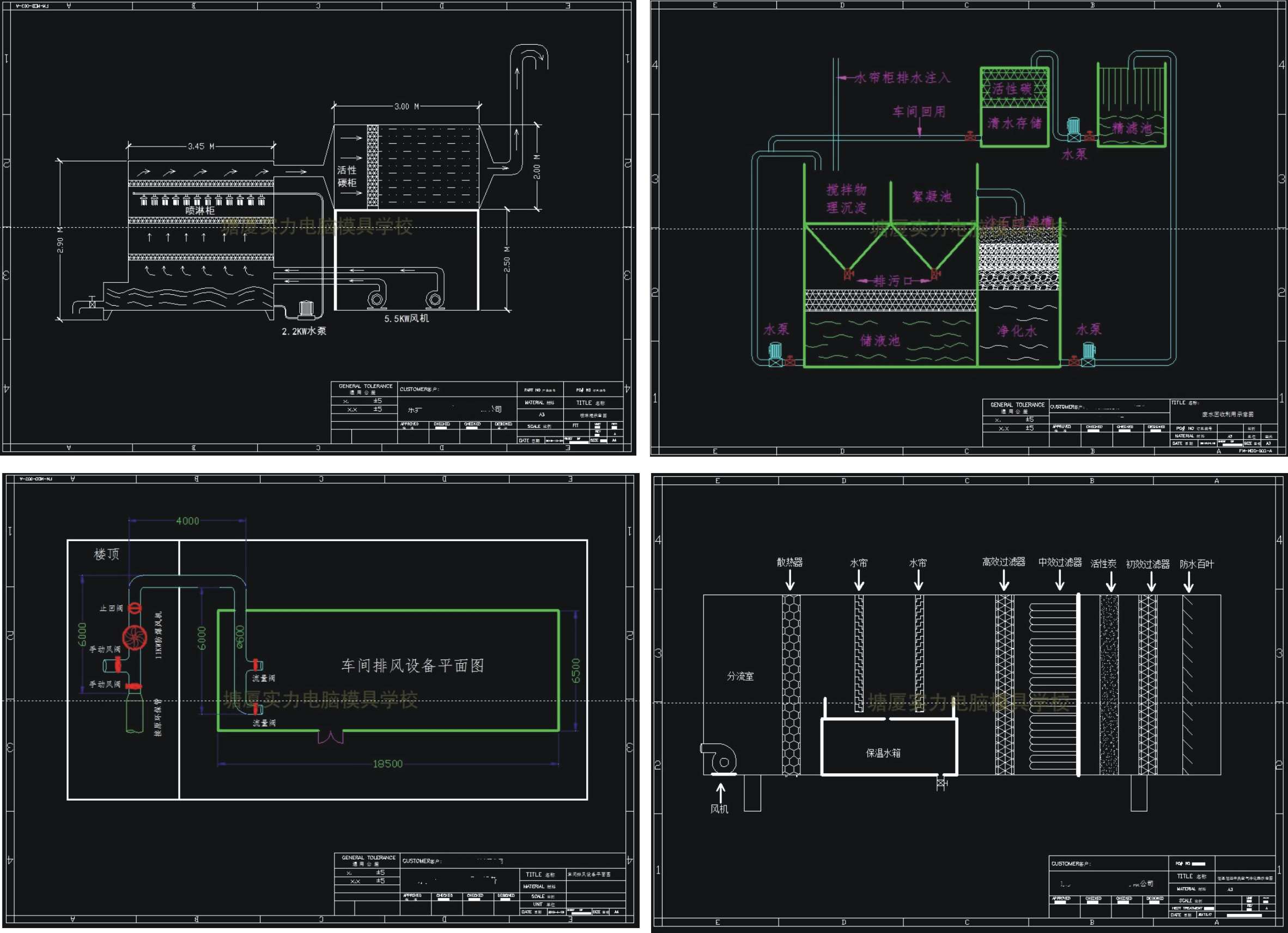This screenshot has height=933, width=1288.
Task: Select the 中效过滤器 label
Action: click(x=1060, y=562)
